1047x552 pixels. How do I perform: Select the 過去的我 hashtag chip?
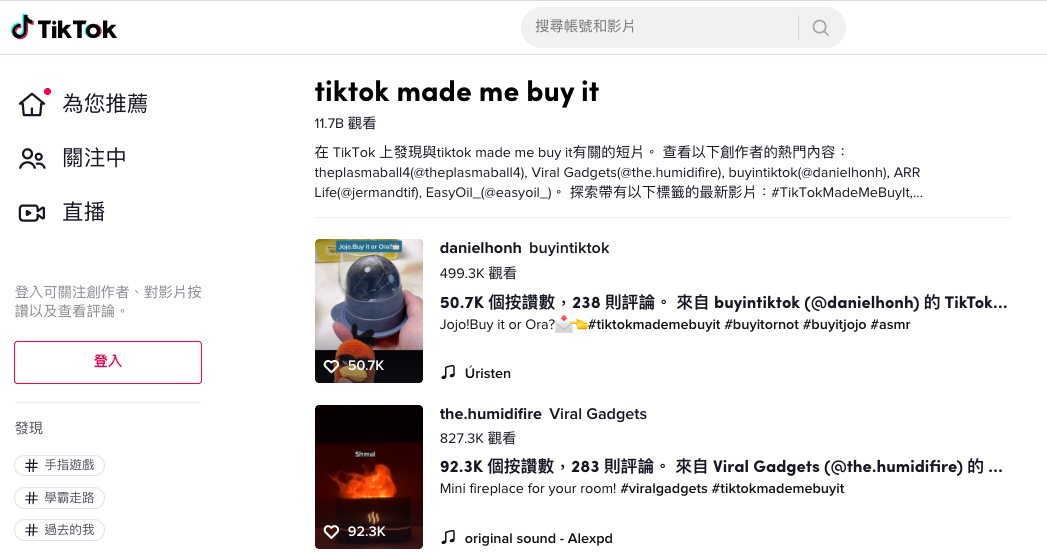60,530
